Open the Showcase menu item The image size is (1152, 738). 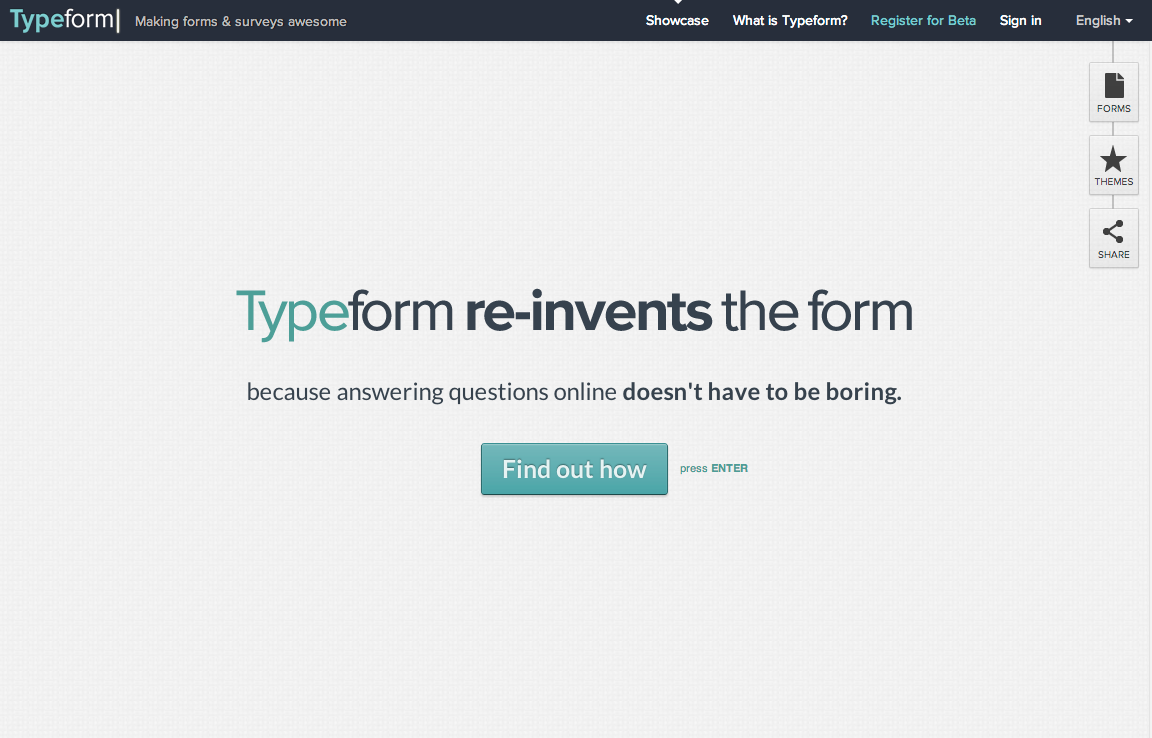click(x=677, y=21)
